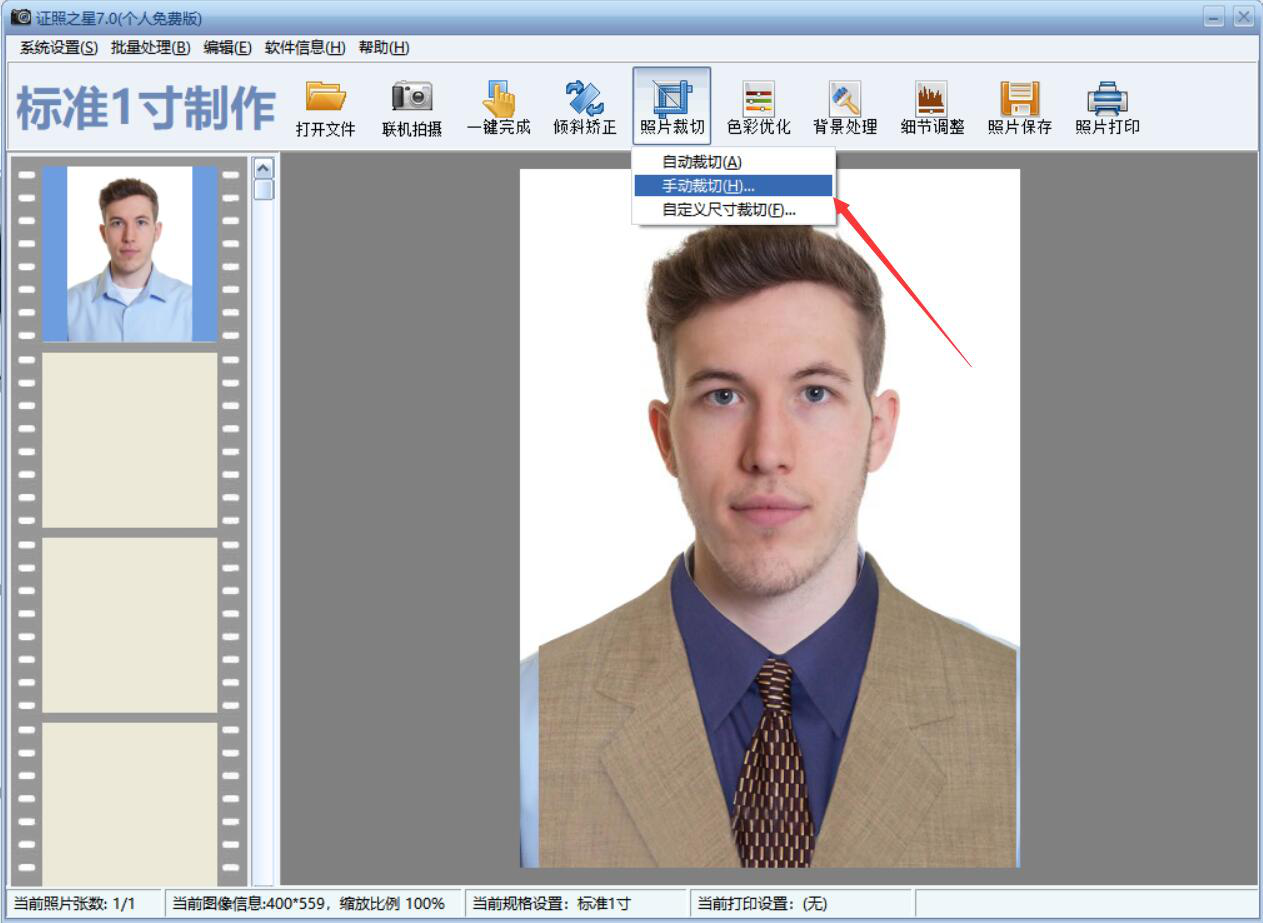Expand the batch processing (批量处理) menu
This screenshot has height=923, width=1263.
tap(150, 48)
